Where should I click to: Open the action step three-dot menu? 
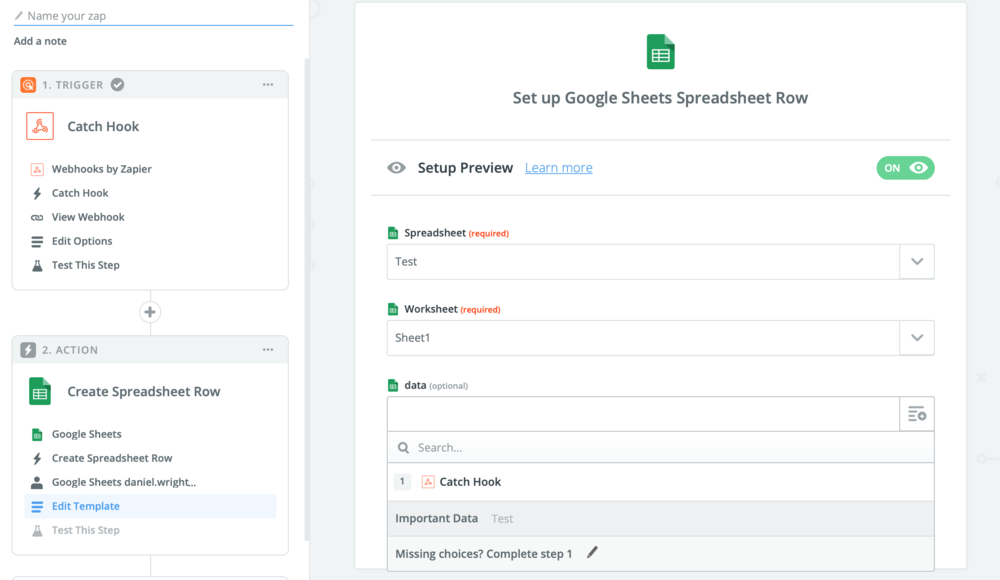[x=268, y=350]
